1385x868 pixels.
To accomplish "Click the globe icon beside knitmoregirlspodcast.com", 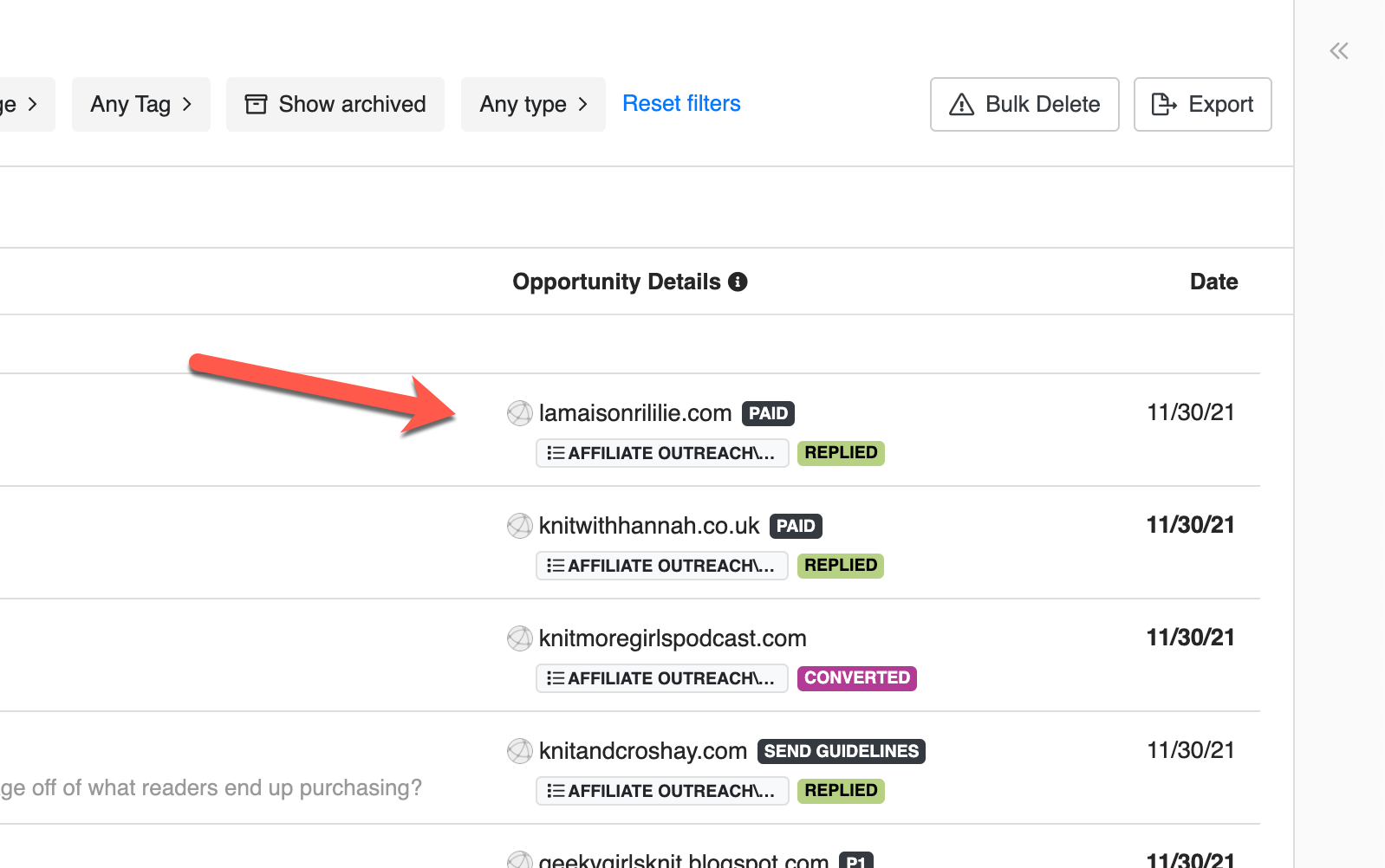I will [519, 638].
